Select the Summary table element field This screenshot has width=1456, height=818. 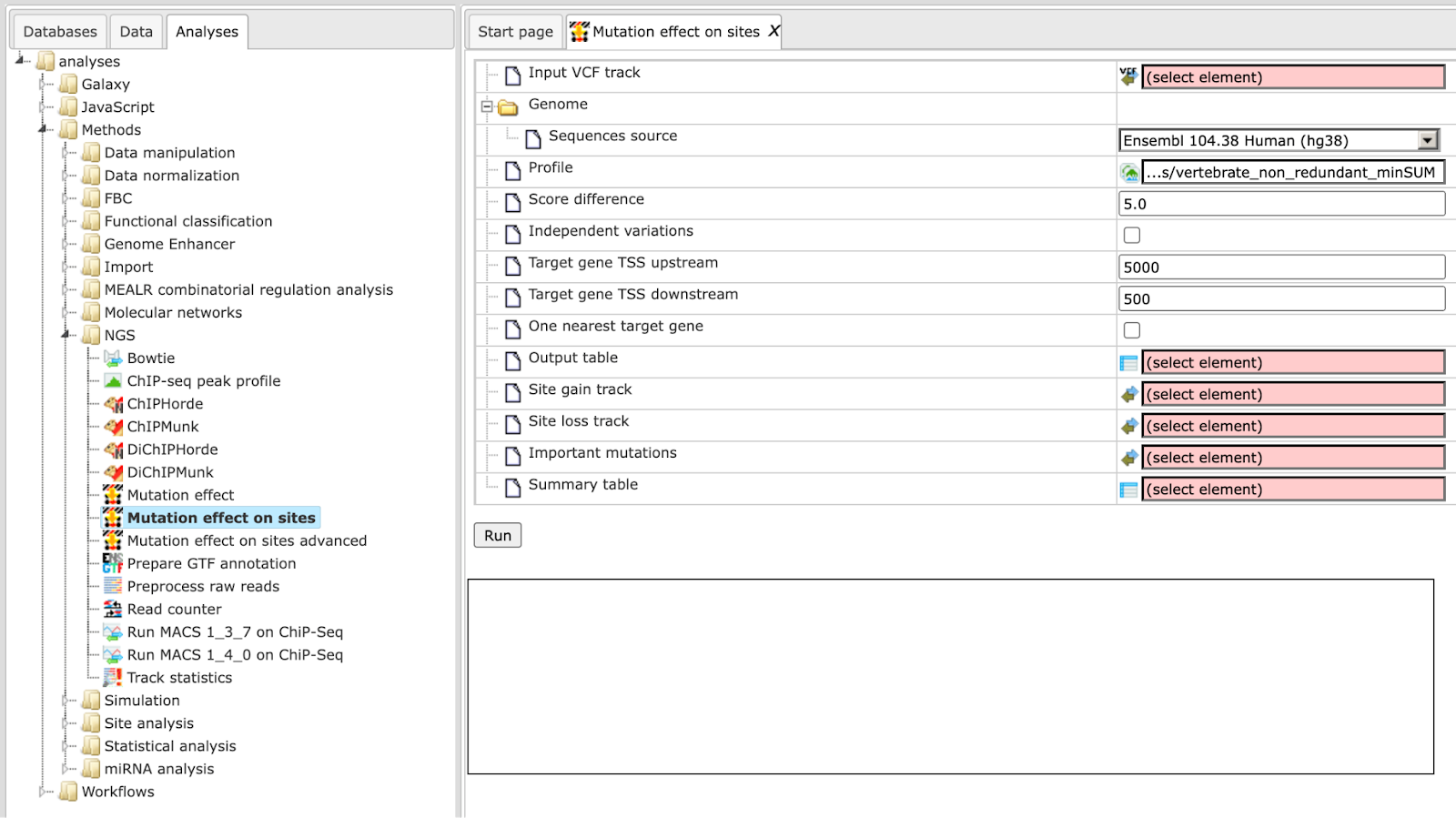point(1293,490)
